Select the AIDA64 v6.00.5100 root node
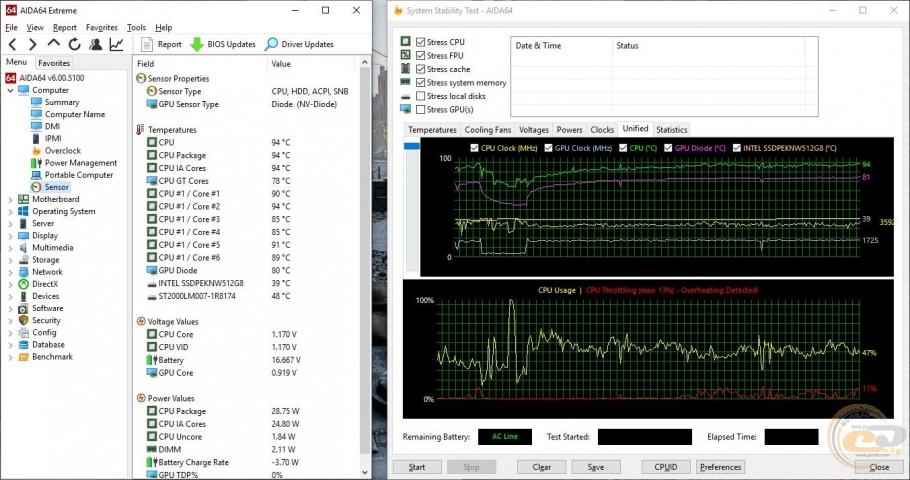The width and height of the screenshot is (910, 480). (x=45, y=78)
